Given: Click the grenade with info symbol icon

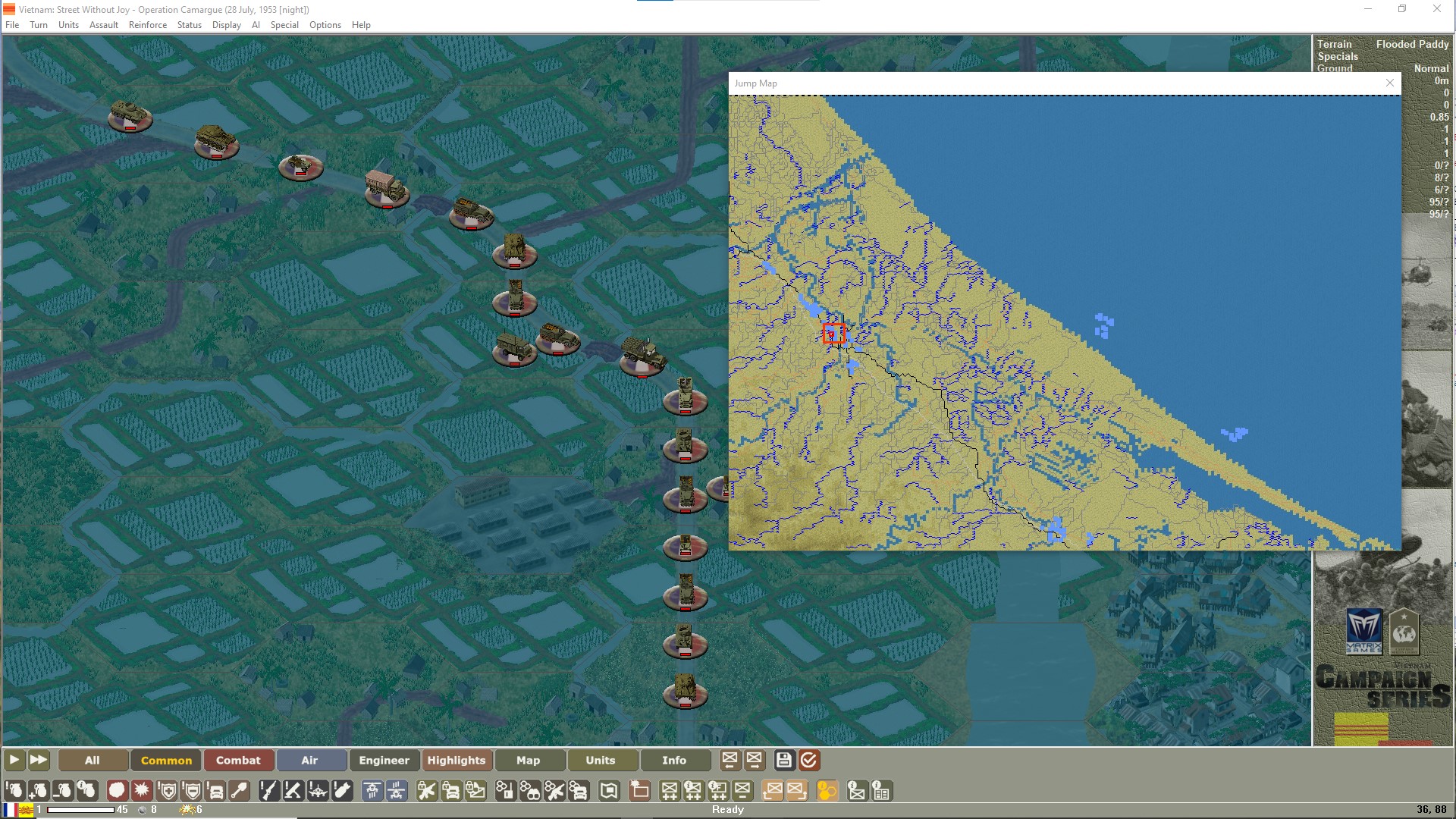Looking at the screenshot, I should pos(87,791).
